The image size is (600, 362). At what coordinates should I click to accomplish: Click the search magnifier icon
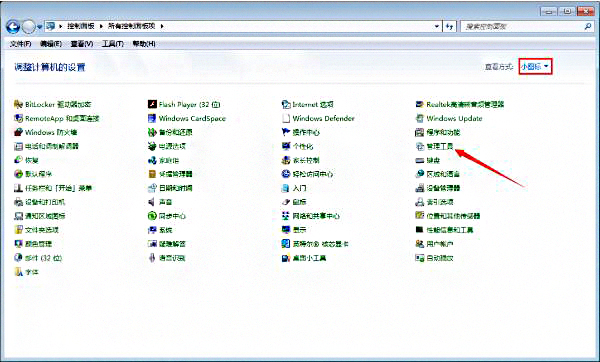[588, 26]
